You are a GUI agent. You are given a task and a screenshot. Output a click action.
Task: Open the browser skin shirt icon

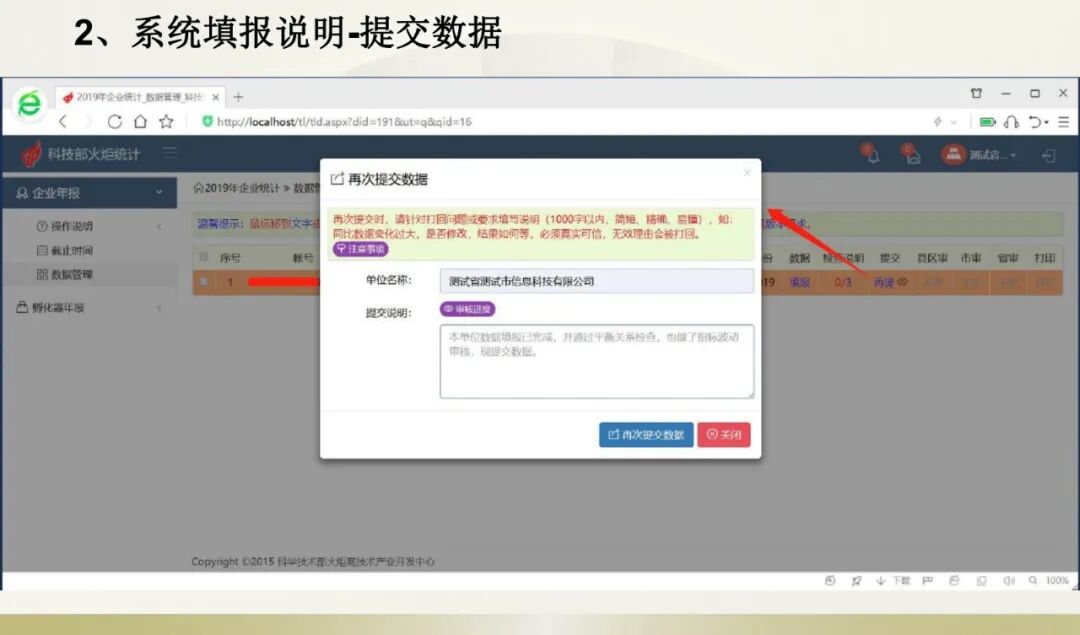(976, 93)
